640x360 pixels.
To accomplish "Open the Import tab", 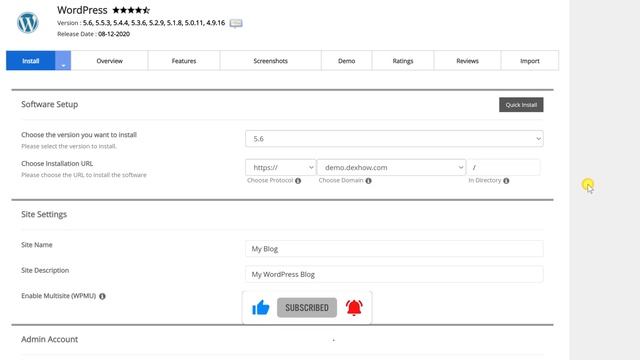I will click(x=530, y=61).
